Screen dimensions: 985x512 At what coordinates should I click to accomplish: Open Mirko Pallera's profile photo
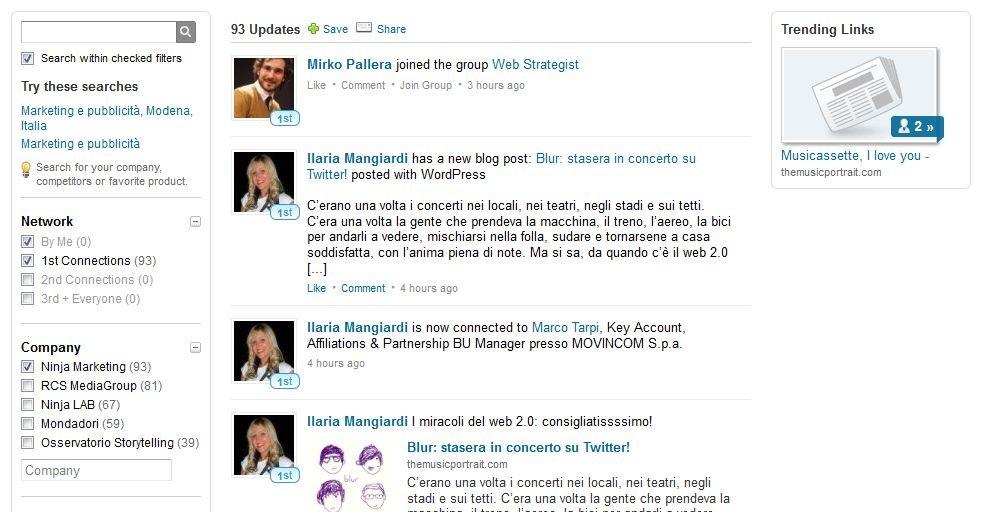coord(264,88)
